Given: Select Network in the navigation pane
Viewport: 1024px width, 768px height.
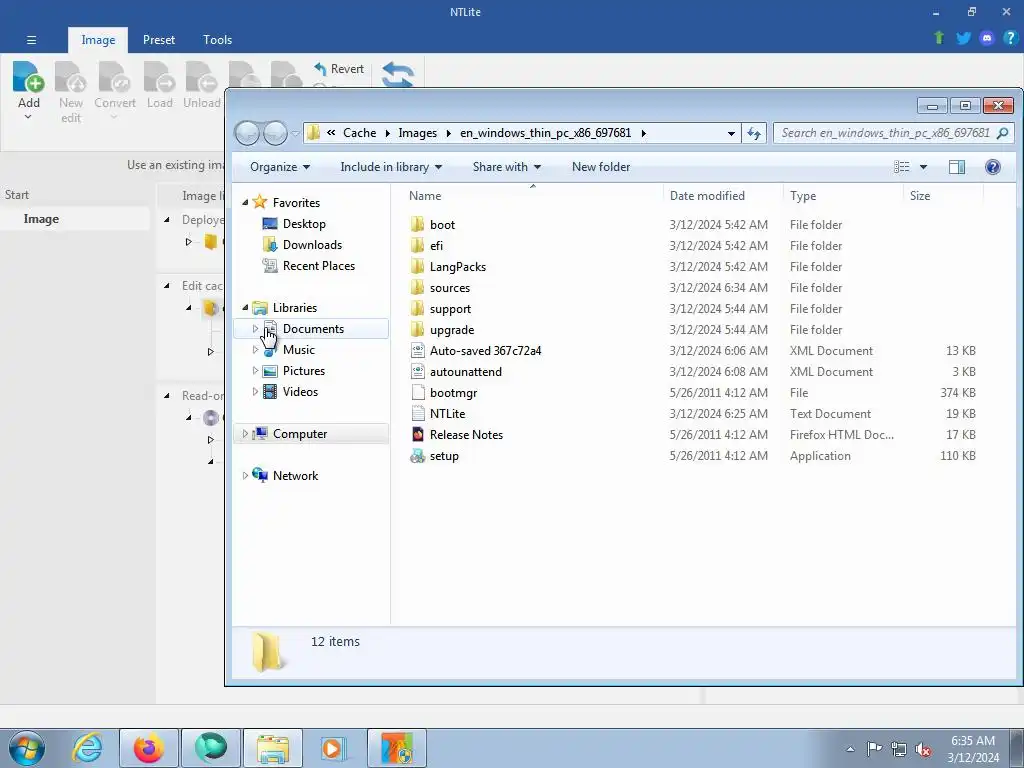Looking at the screenshot, I should coord(295,476).
